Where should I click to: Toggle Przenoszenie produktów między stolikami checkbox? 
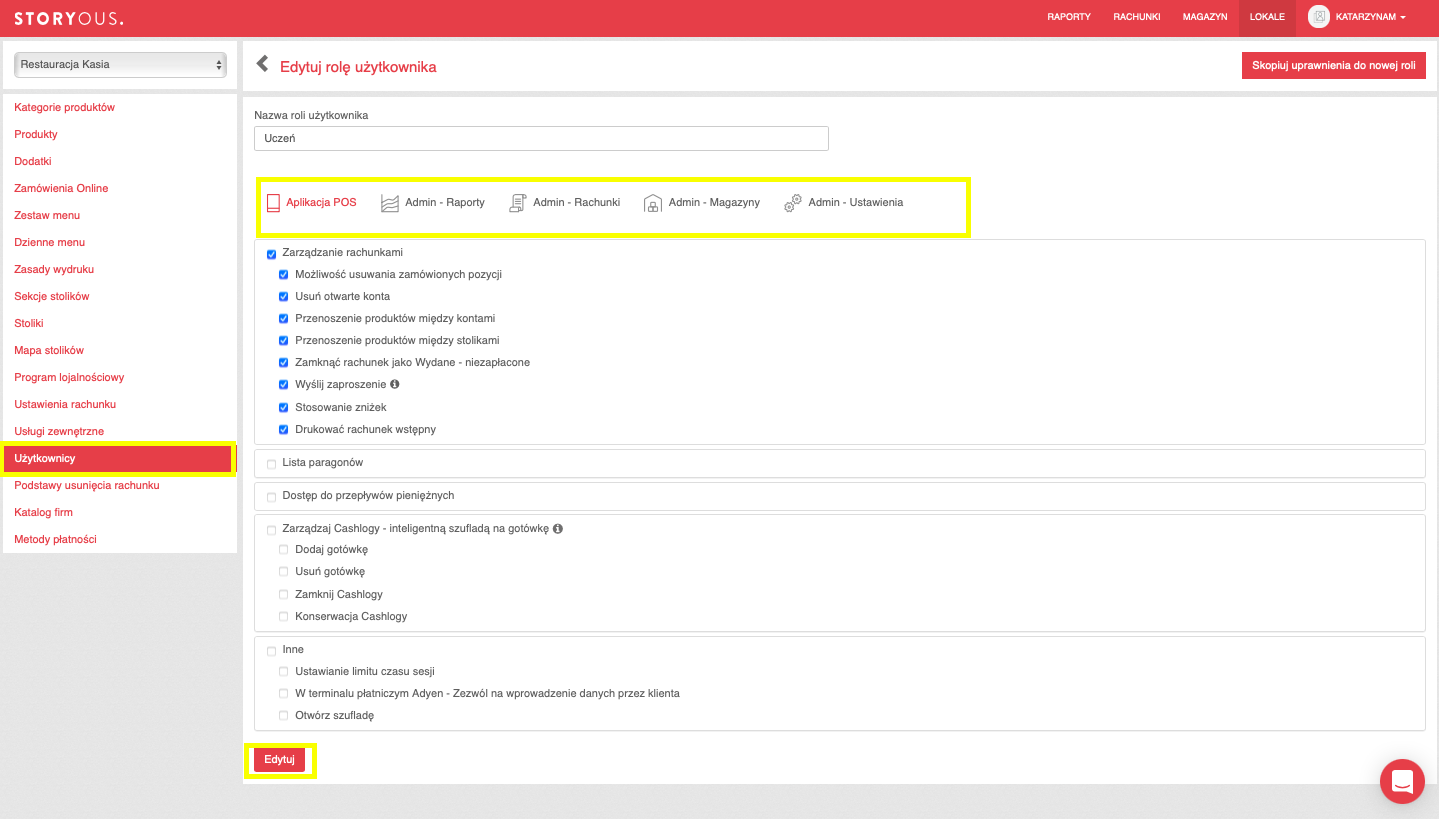click(284, 341)
